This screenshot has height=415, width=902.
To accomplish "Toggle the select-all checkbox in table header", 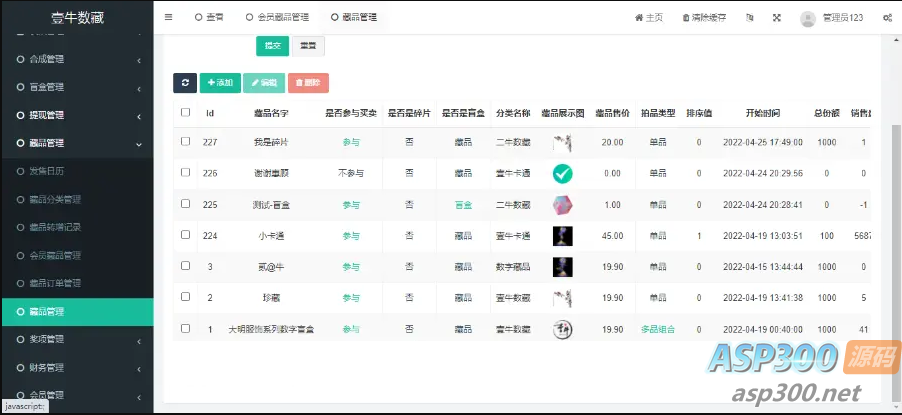I will (x=185, y=112).
